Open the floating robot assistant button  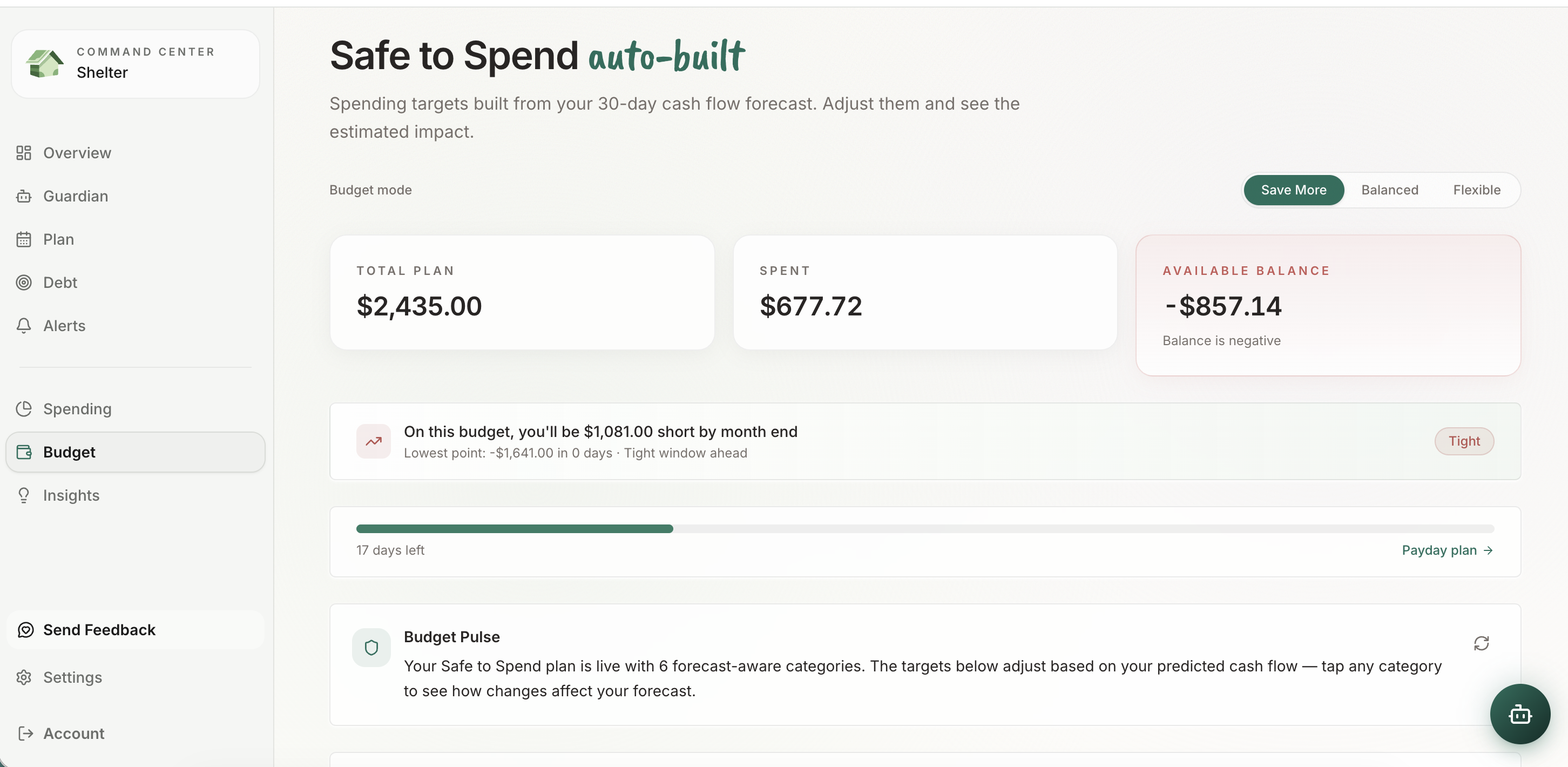point(1519,714)
